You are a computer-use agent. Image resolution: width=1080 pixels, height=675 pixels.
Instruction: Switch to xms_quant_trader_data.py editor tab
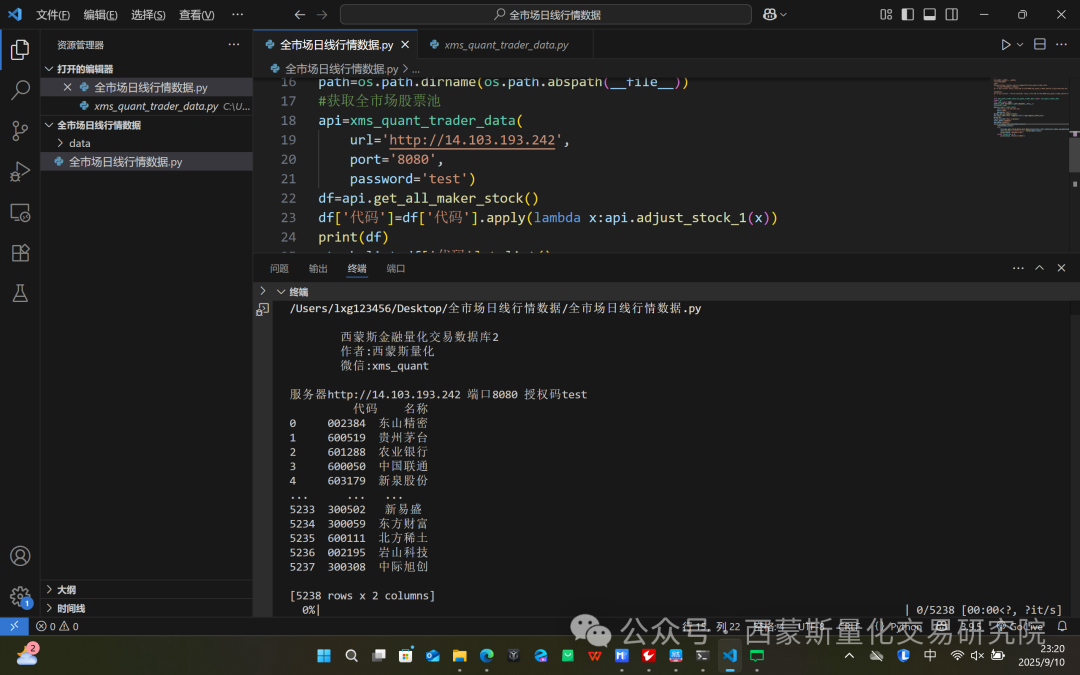click(x=506, y=45)
